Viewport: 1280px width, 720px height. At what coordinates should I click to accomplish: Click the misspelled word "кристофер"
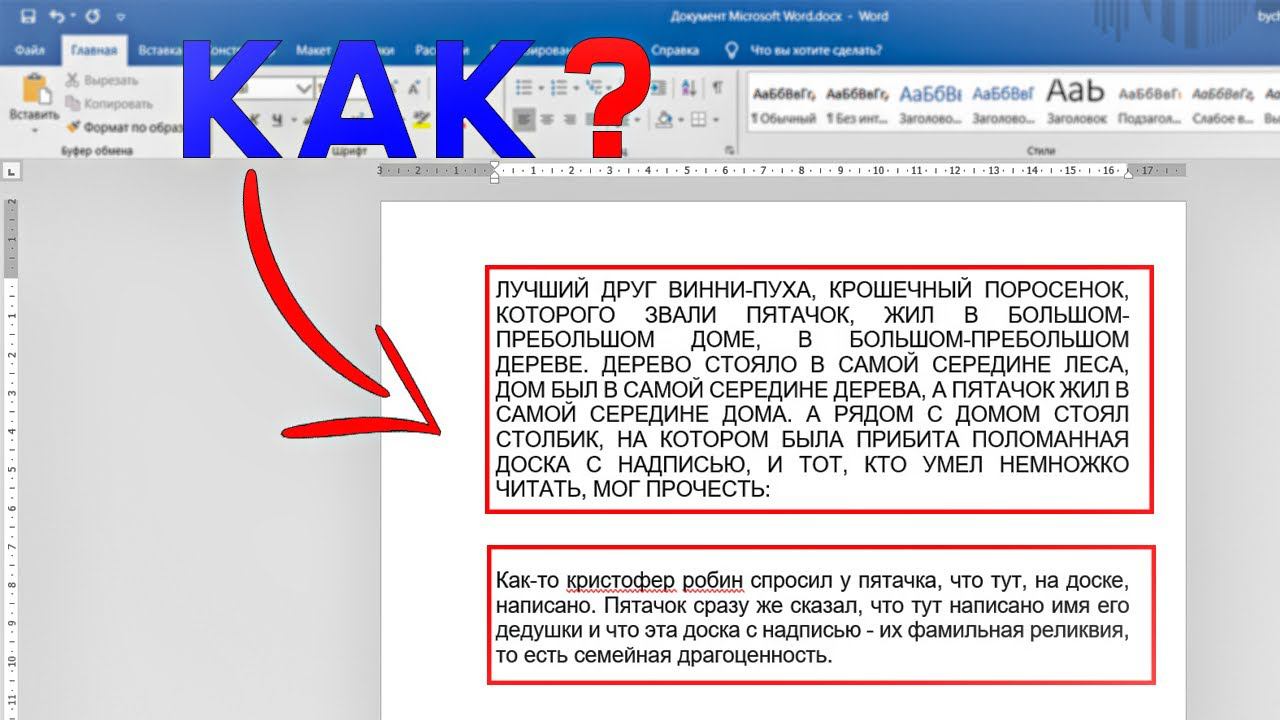pos(619,581)
